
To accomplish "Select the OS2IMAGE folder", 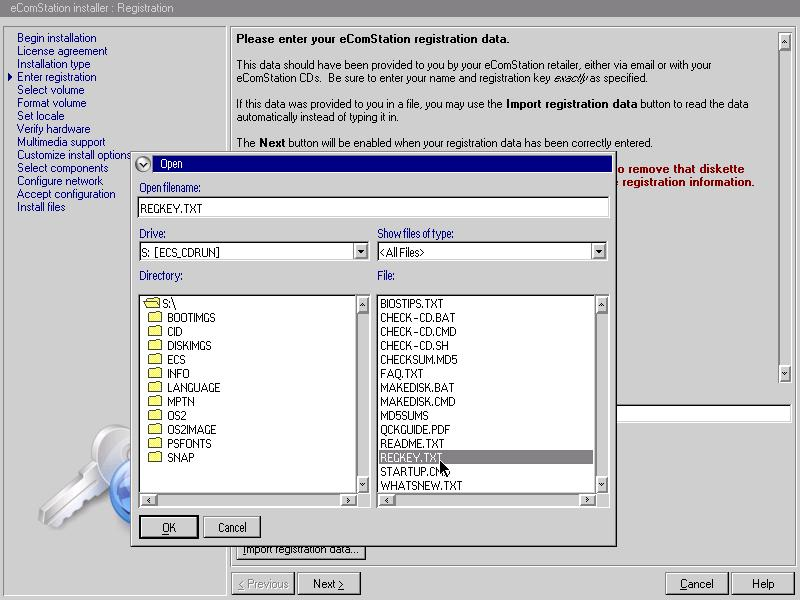I will [182, 430].
